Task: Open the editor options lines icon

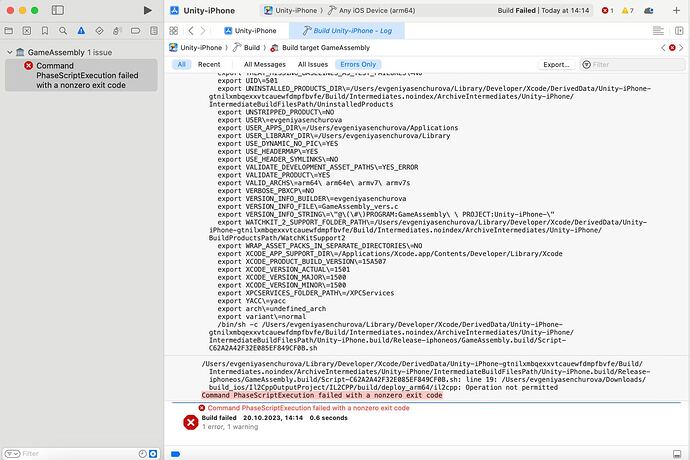Action: [x=658, y=31]
